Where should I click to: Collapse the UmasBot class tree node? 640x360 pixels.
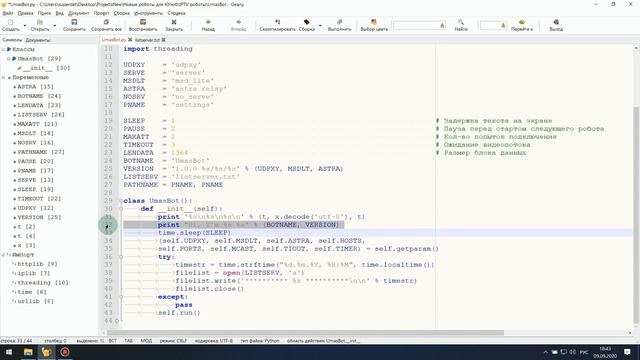click(8, 59)
